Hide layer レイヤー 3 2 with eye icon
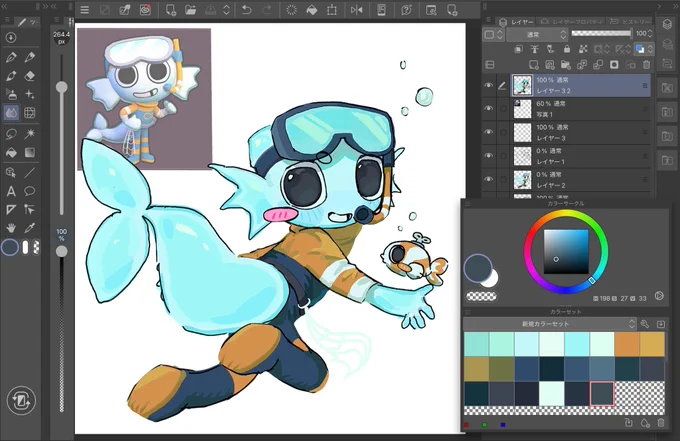The width and height of the screenshot is (680, 441). pyautogui.click(x=489, y=85)
